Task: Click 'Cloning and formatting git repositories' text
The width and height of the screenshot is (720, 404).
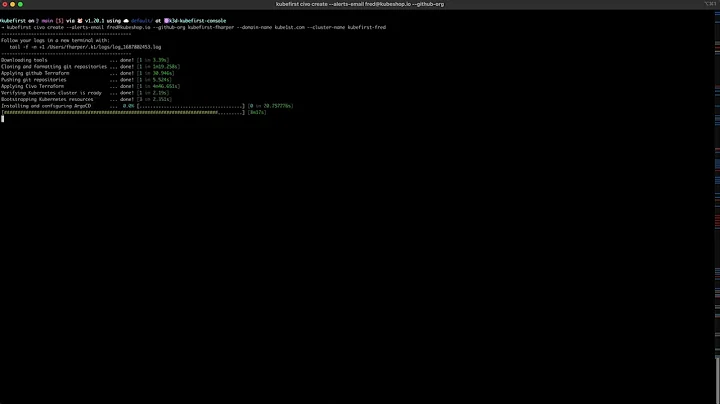Action: (x=54, y=67)
